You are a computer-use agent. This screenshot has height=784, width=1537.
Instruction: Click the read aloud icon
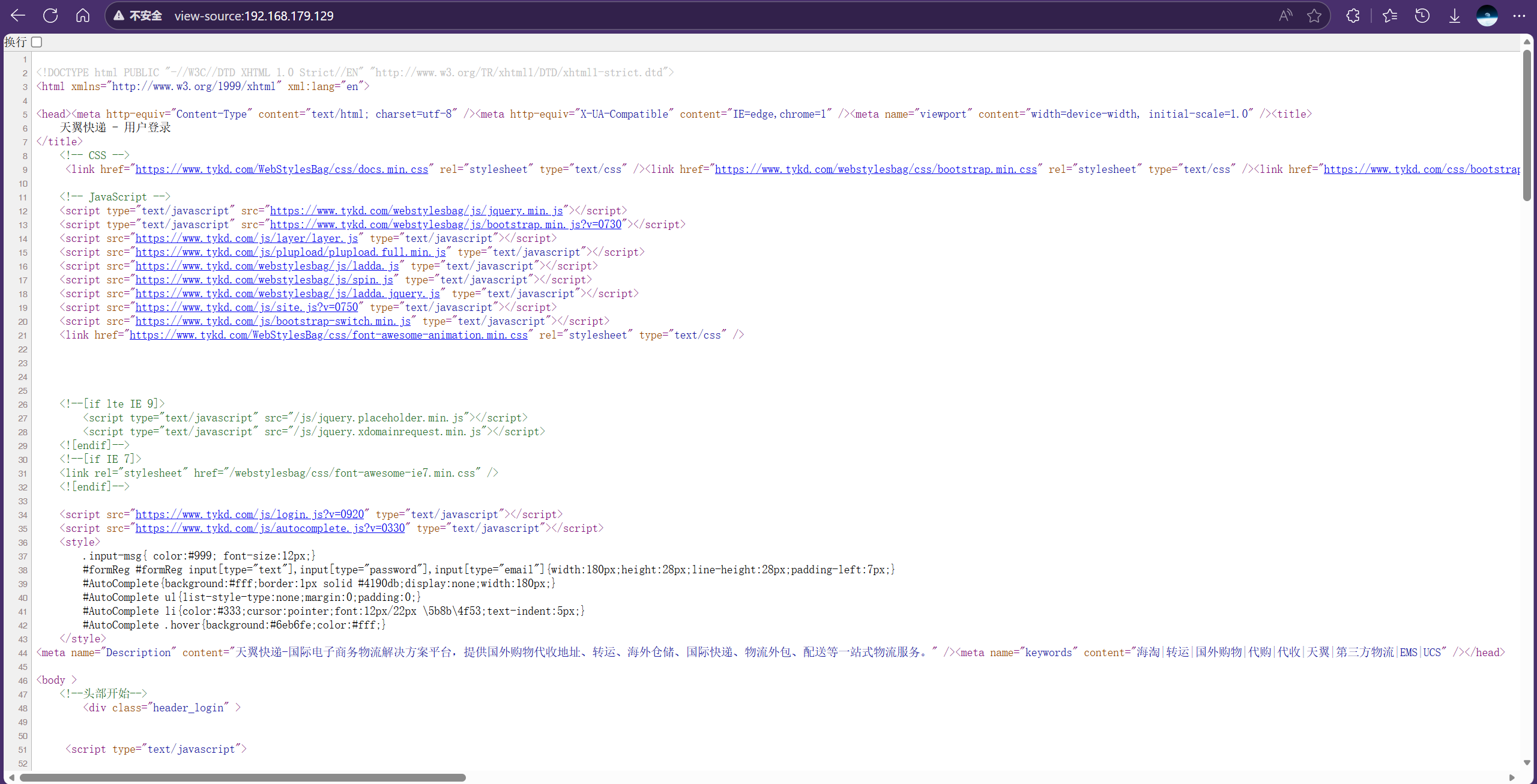1285,16
